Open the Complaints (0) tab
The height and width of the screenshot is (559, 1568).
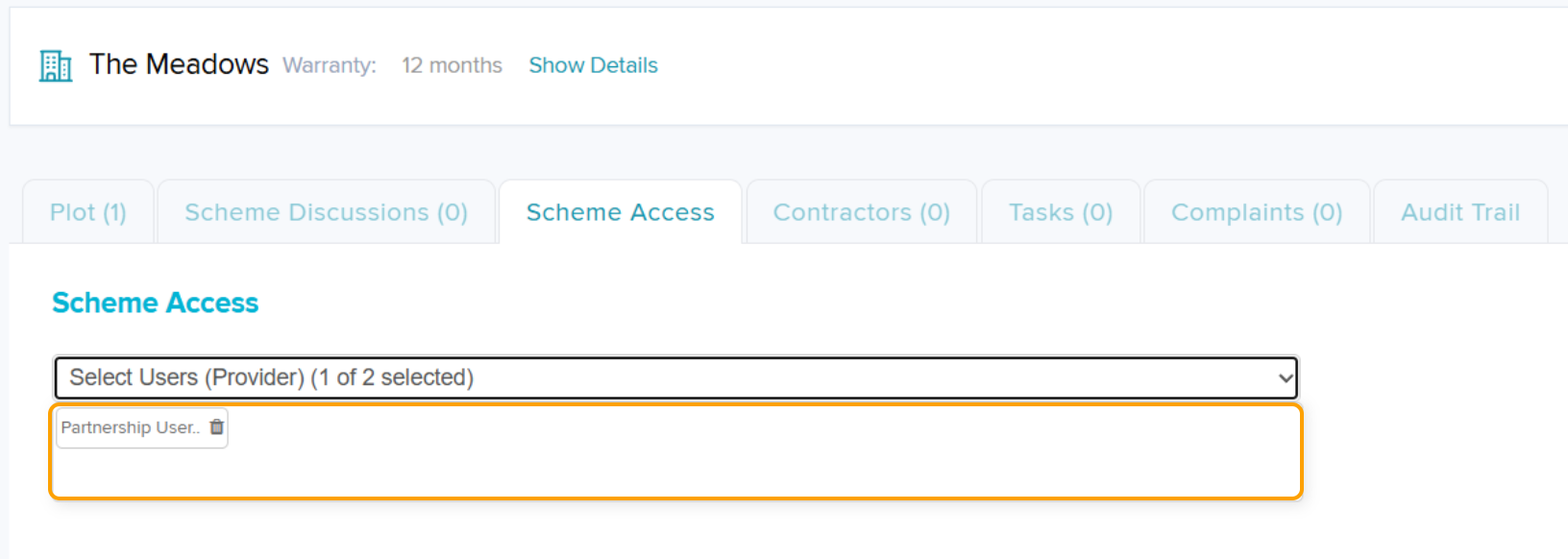click(1257, 212)
